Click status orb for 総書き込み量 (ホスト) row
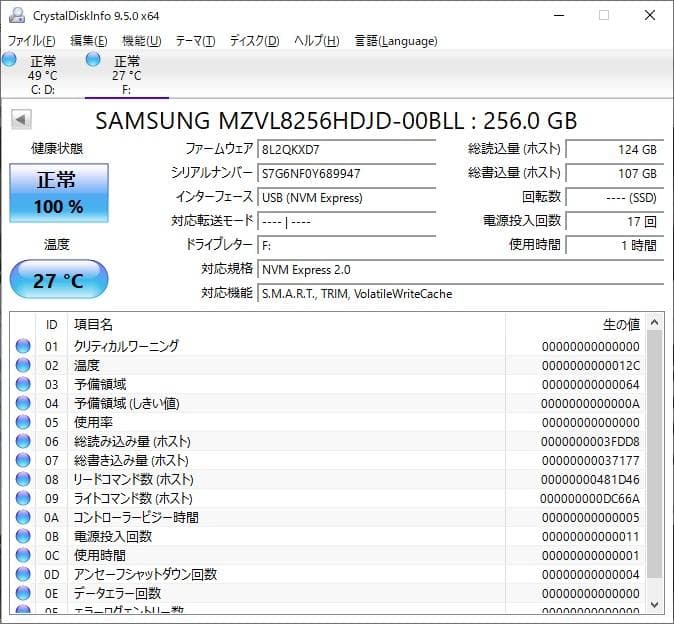Viewport: 674px width, 624px height. coord(23,460)
